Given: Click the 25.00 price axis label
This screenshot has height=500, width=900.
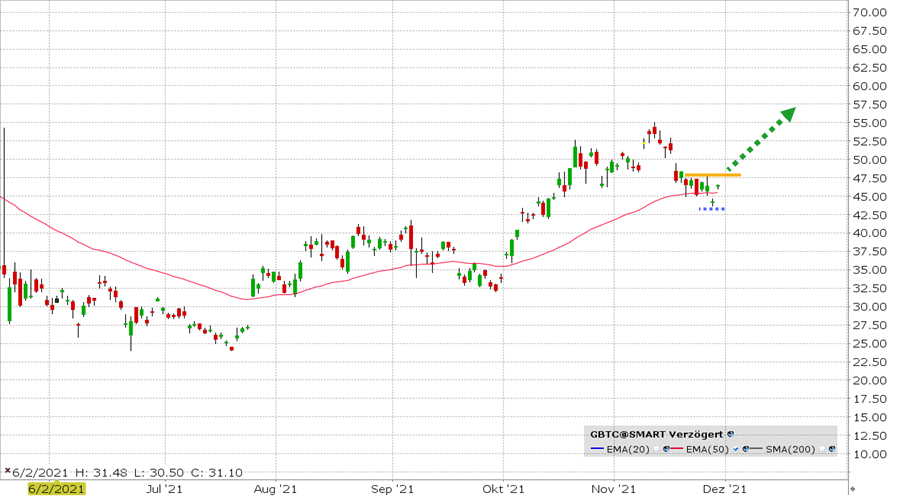Looking at the screenshot, I should [870, 343].
